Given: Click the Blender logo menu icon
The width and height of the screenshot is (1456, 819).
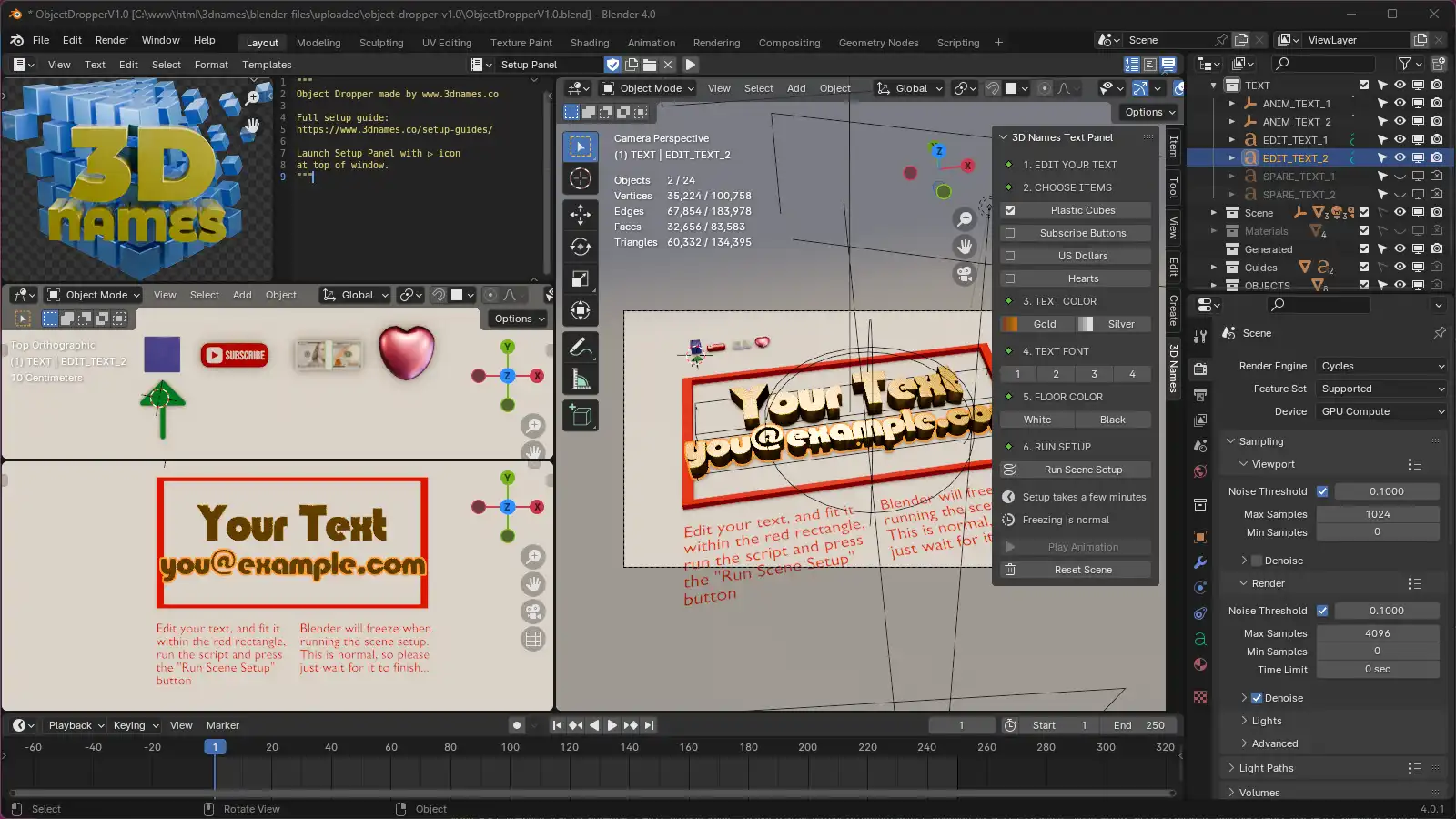Looking at the screenshot, I should (x=16, y=40).
